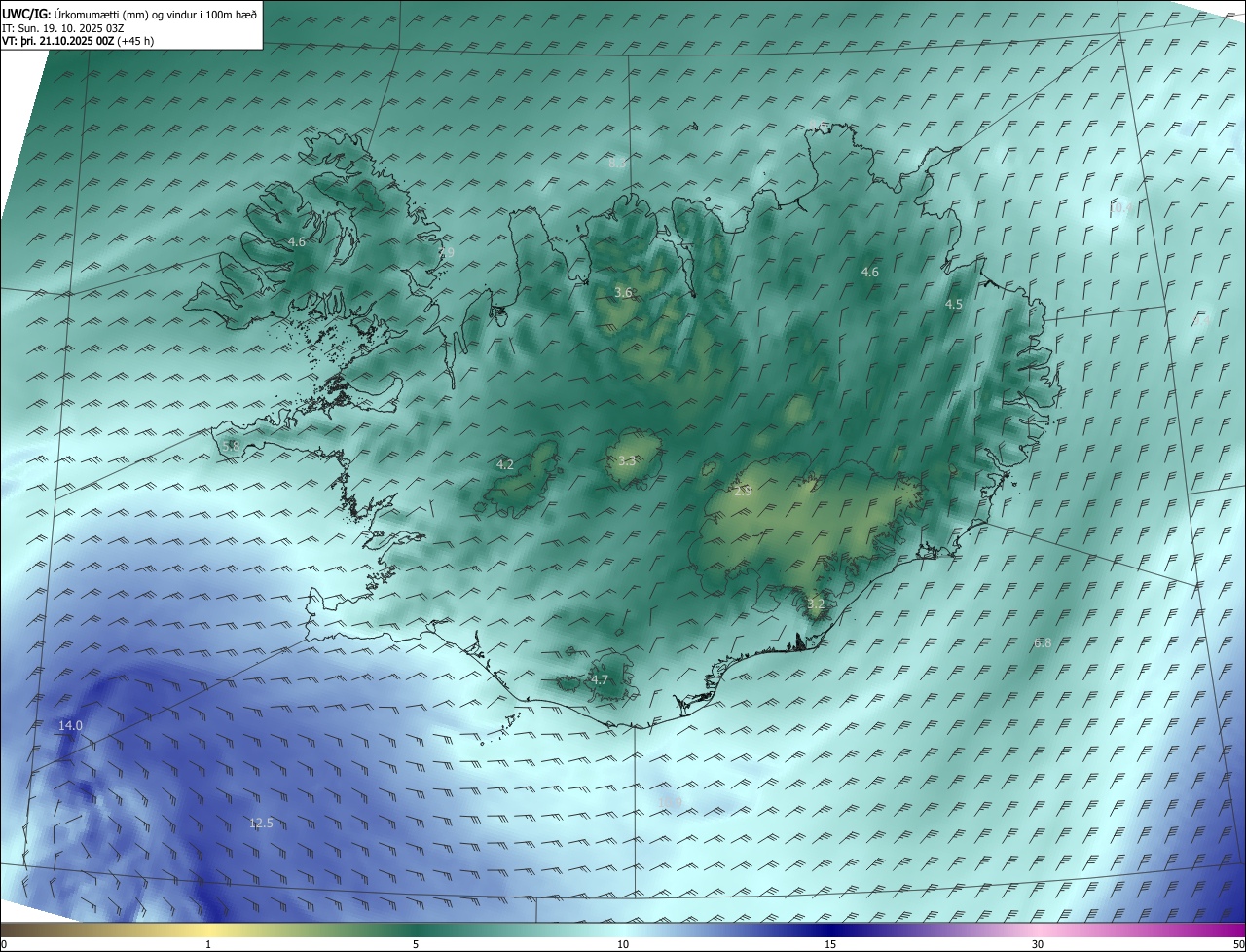Screen dimensions: 1246x952
Task: Select the 14.0 value in the southwest sea
Action: coord(70,725)
